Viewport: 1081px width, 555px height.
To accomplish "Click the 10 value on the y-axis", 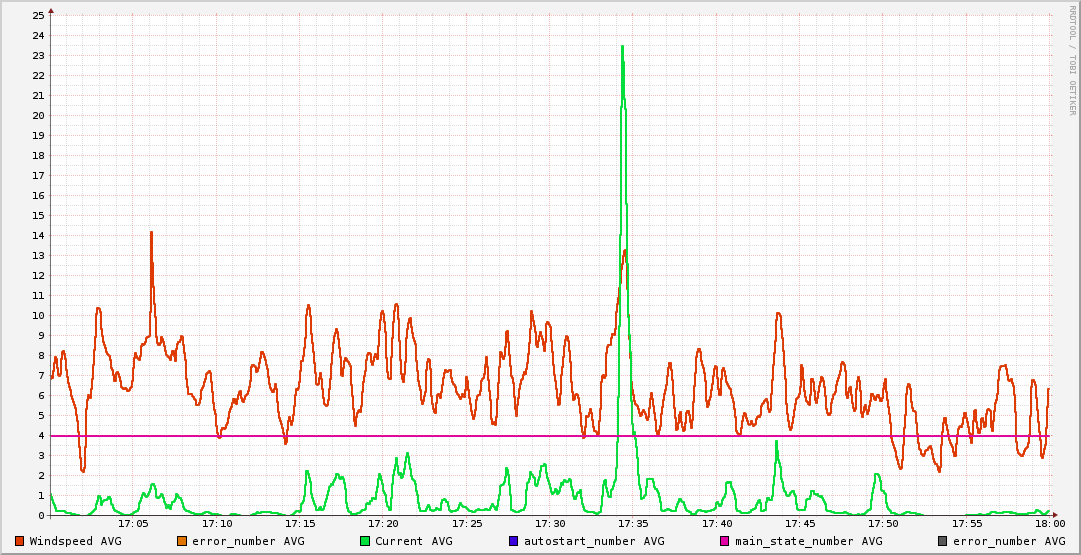I will tap(38, 315).
